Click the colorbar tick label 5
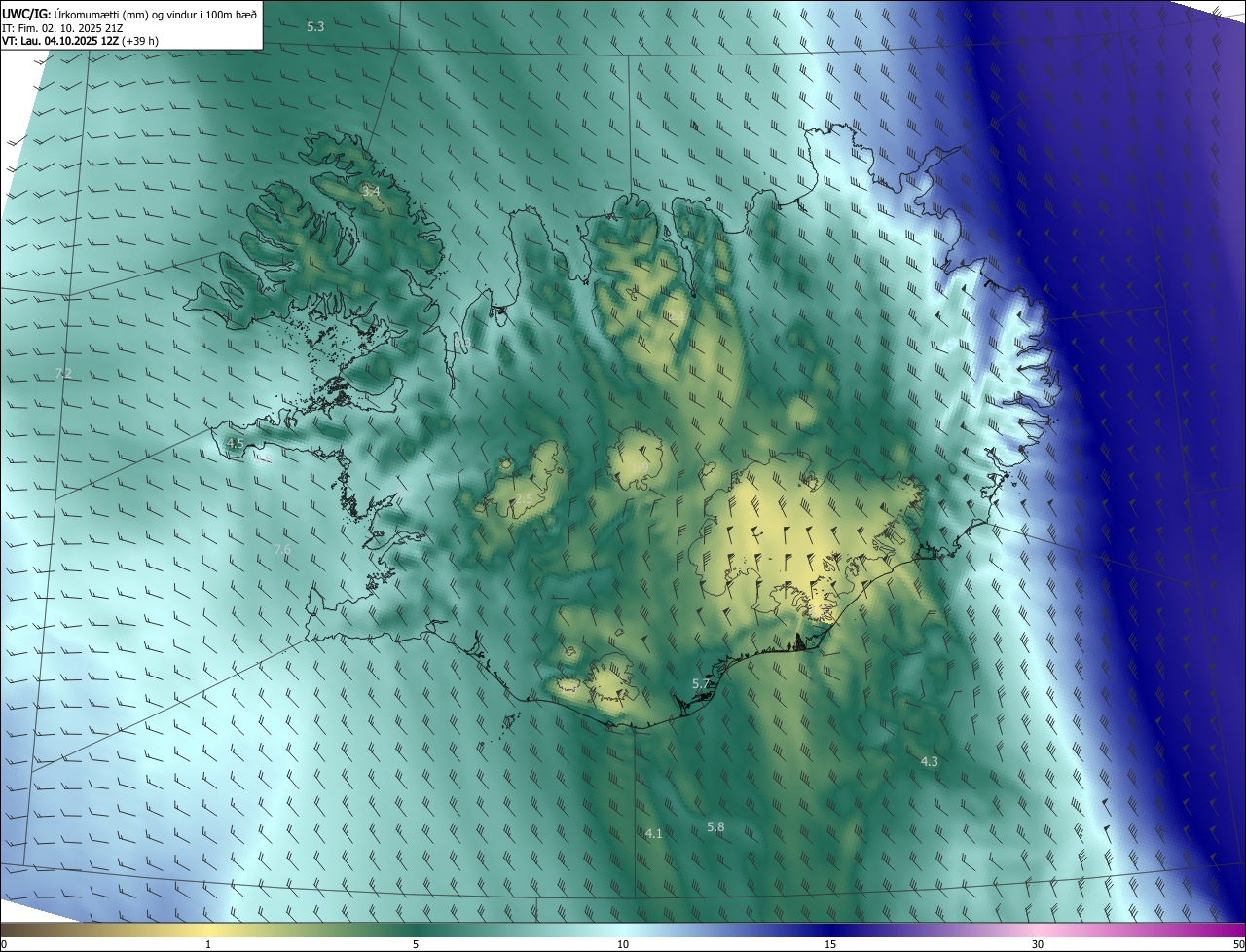This screenshot has width=1246, height=952. pyautogui.click(x=416, y=945)
